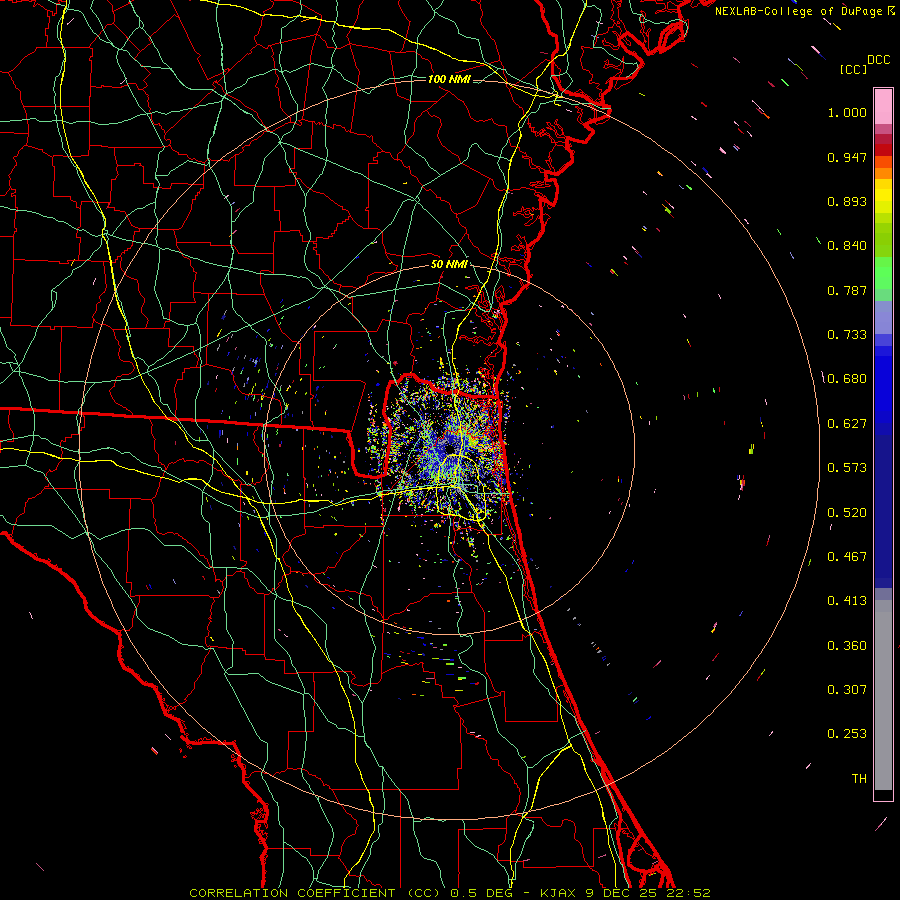Click the 0.840 color scale value
900x900 pixels.
847,246
